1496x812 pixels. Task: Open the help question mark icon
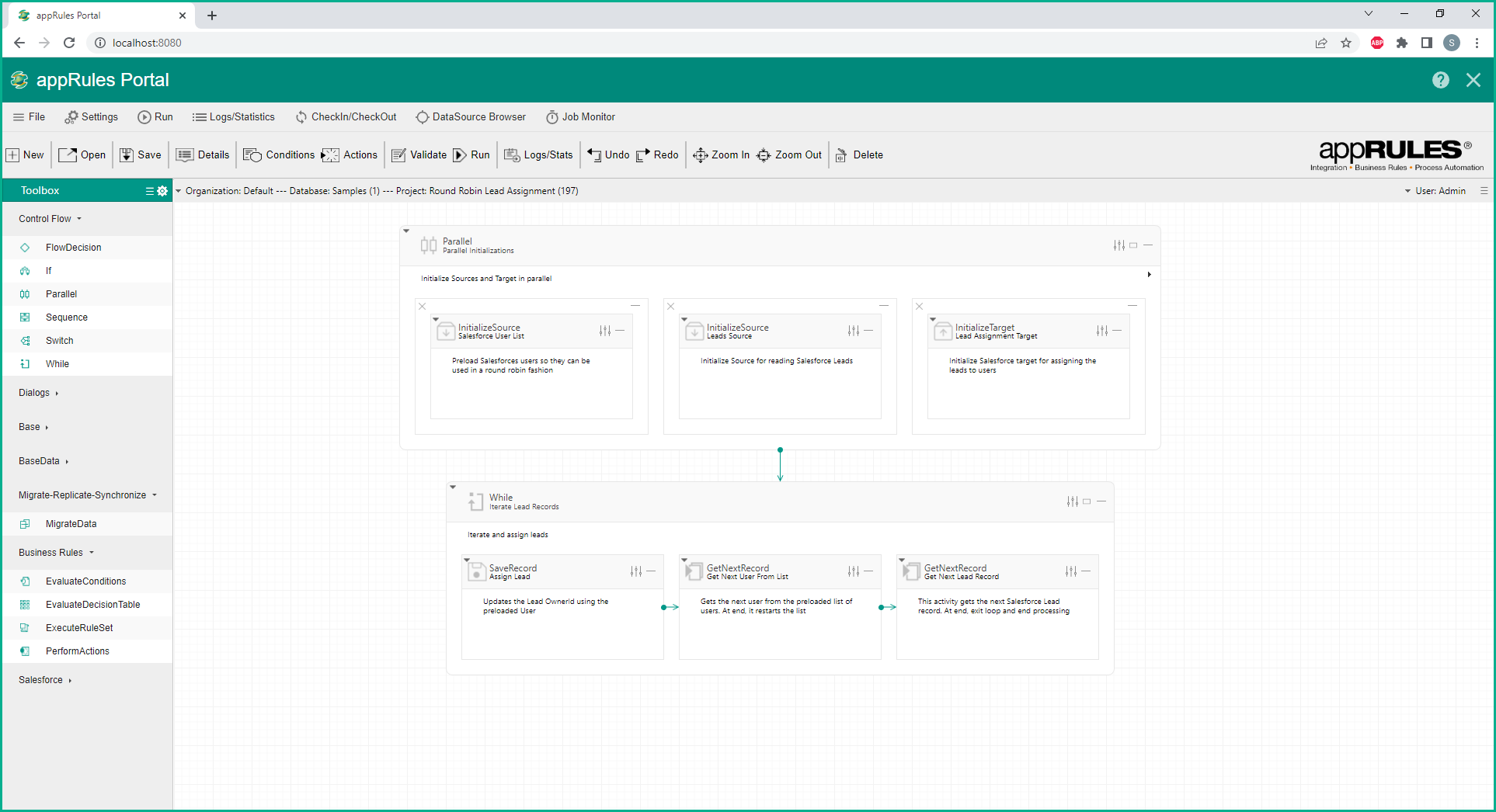[x=1440, y=80]
